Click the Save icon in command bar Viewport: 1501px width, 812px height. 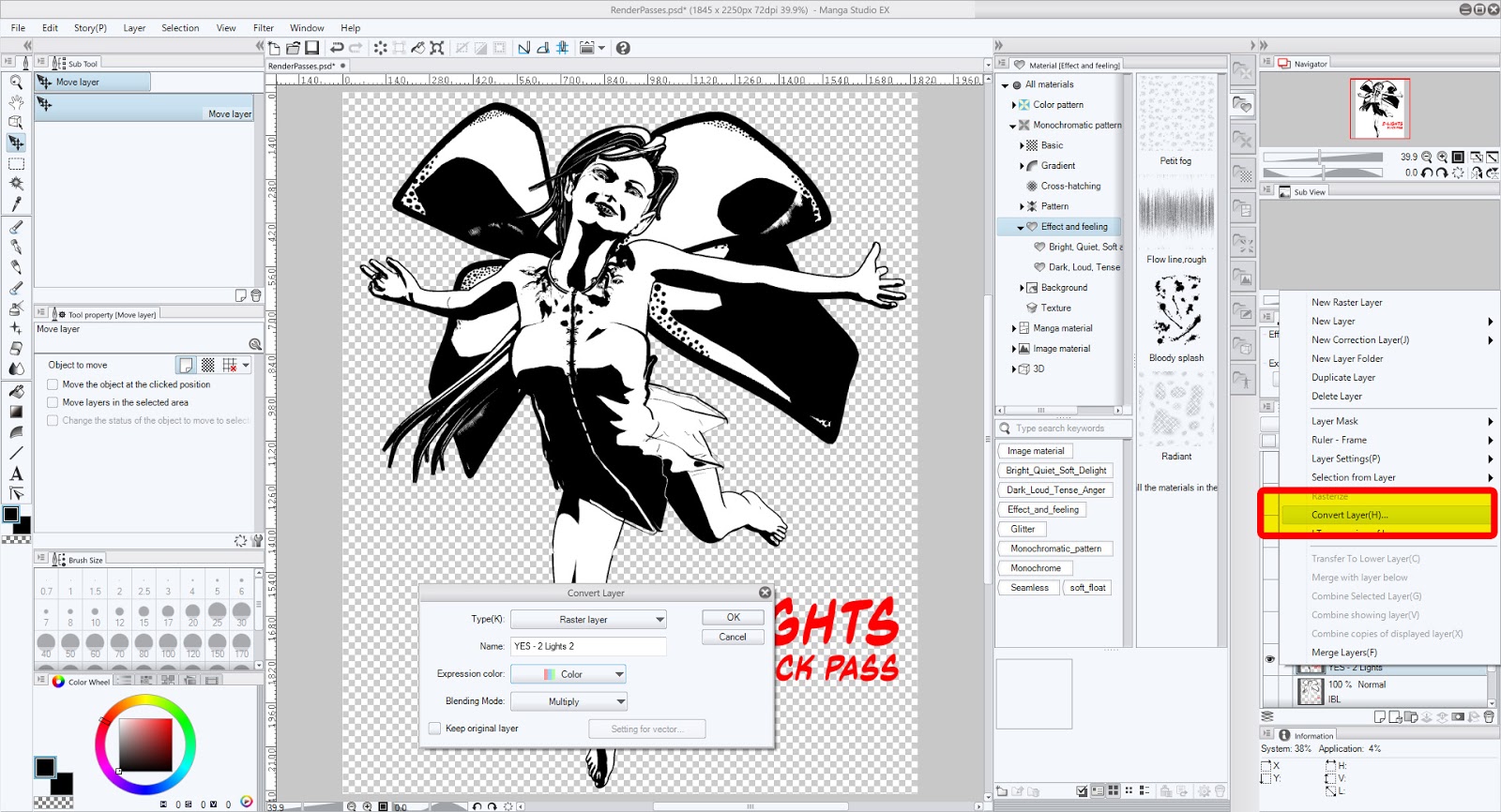click(x=312, y=48)
